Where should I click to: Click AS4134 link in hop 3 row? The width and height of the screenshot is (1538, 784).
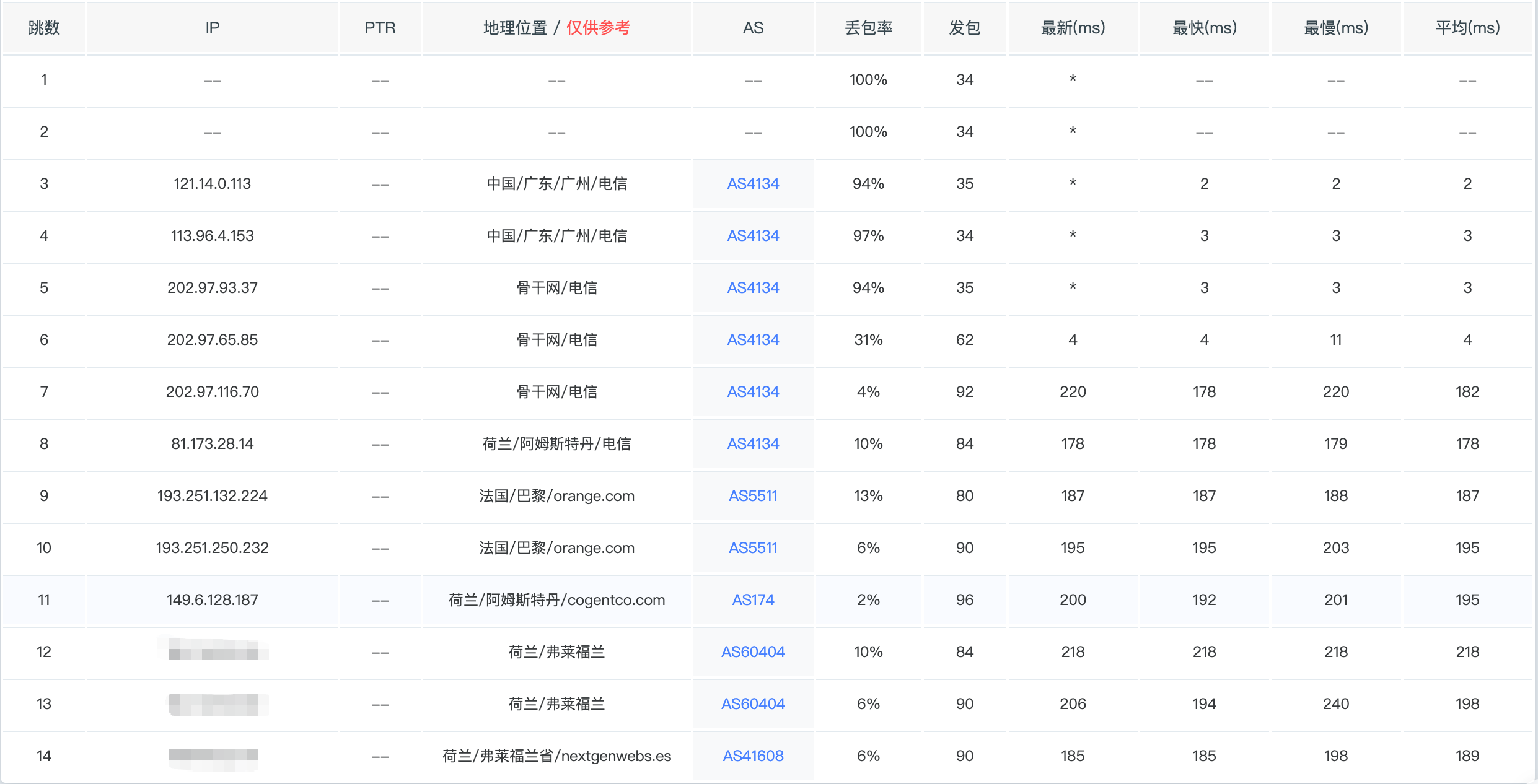click(753, 184)
